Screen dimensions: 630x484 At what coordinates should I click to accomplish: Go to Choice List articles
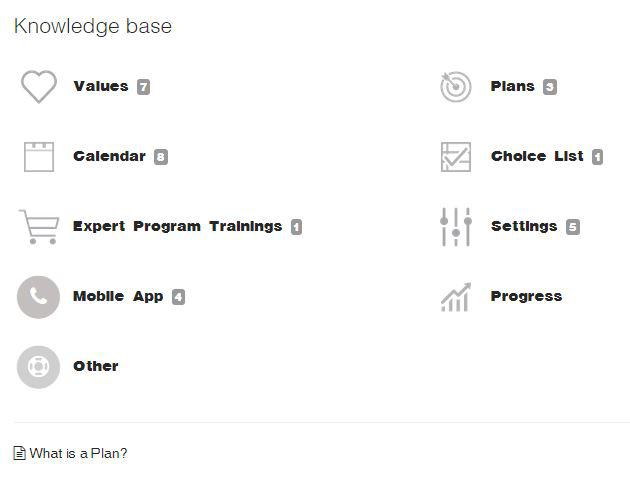(537, 156)
